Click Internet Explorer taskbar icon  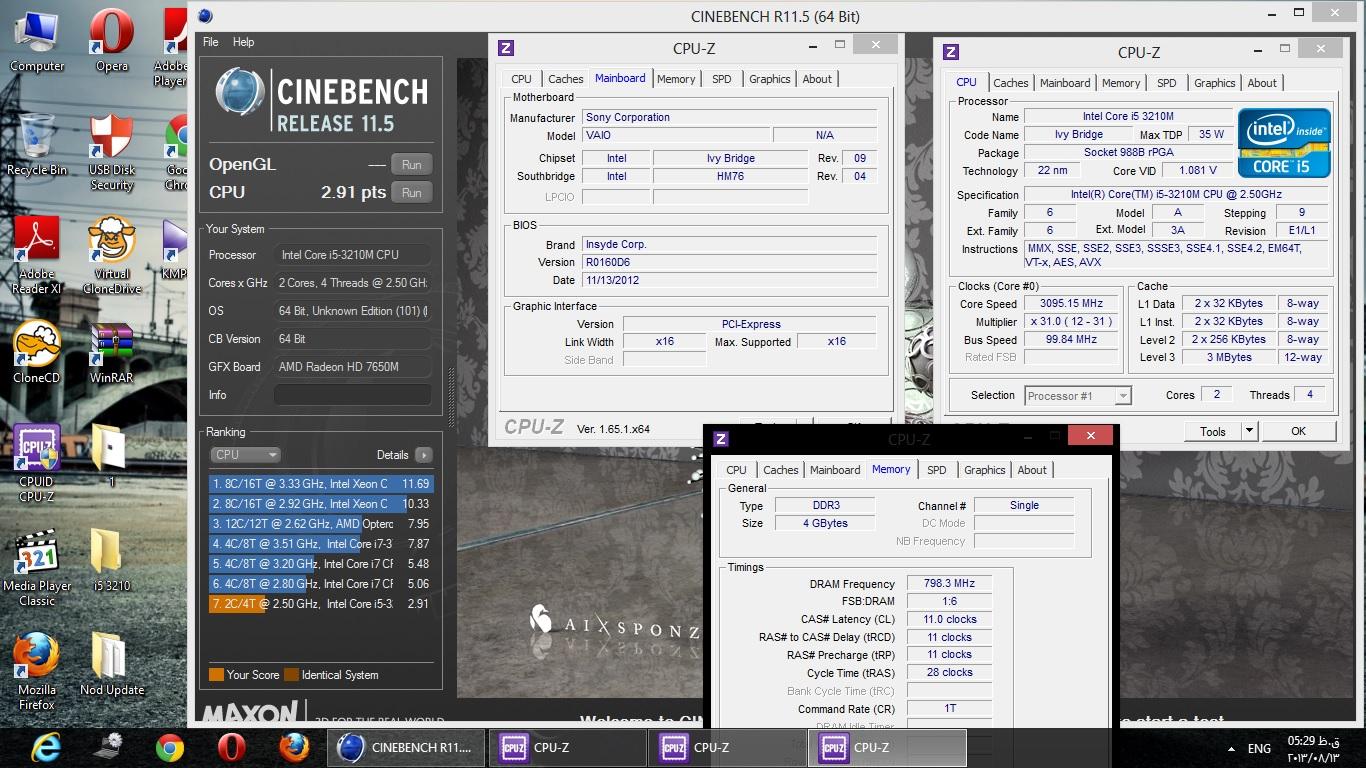46,747
